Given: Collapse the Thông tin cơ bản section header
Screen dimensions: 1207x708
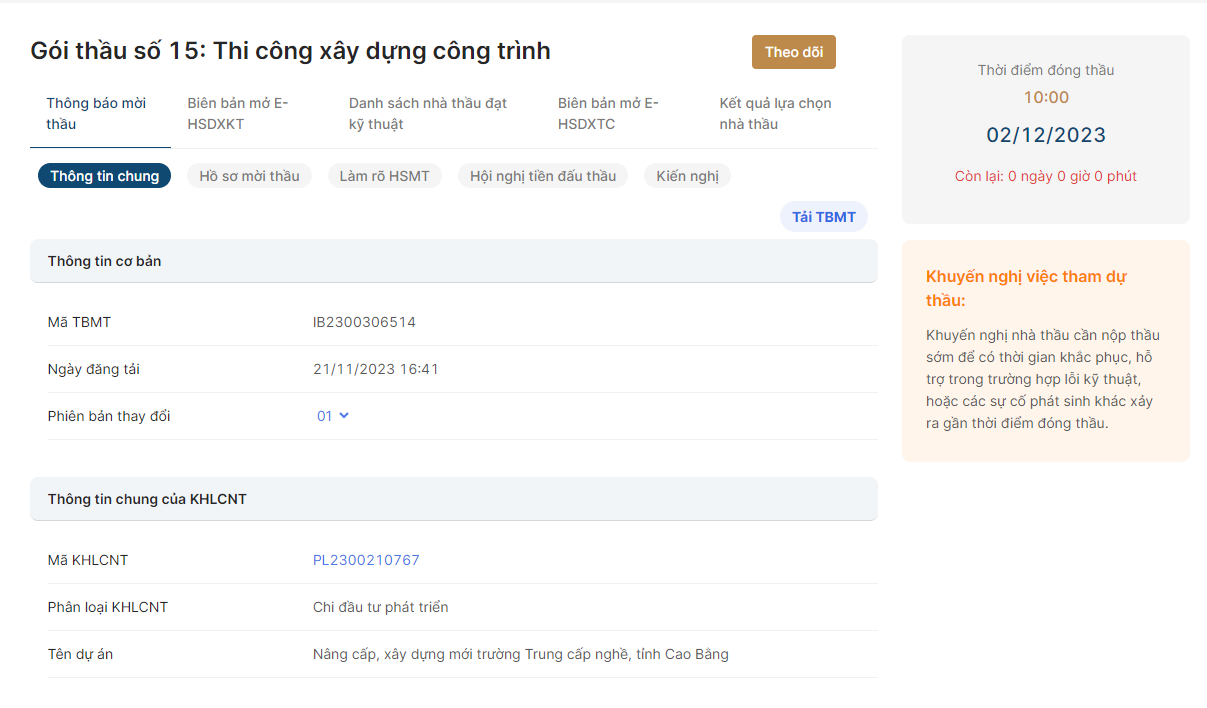Looking at the screenshot, I should (x=453, y=261).
